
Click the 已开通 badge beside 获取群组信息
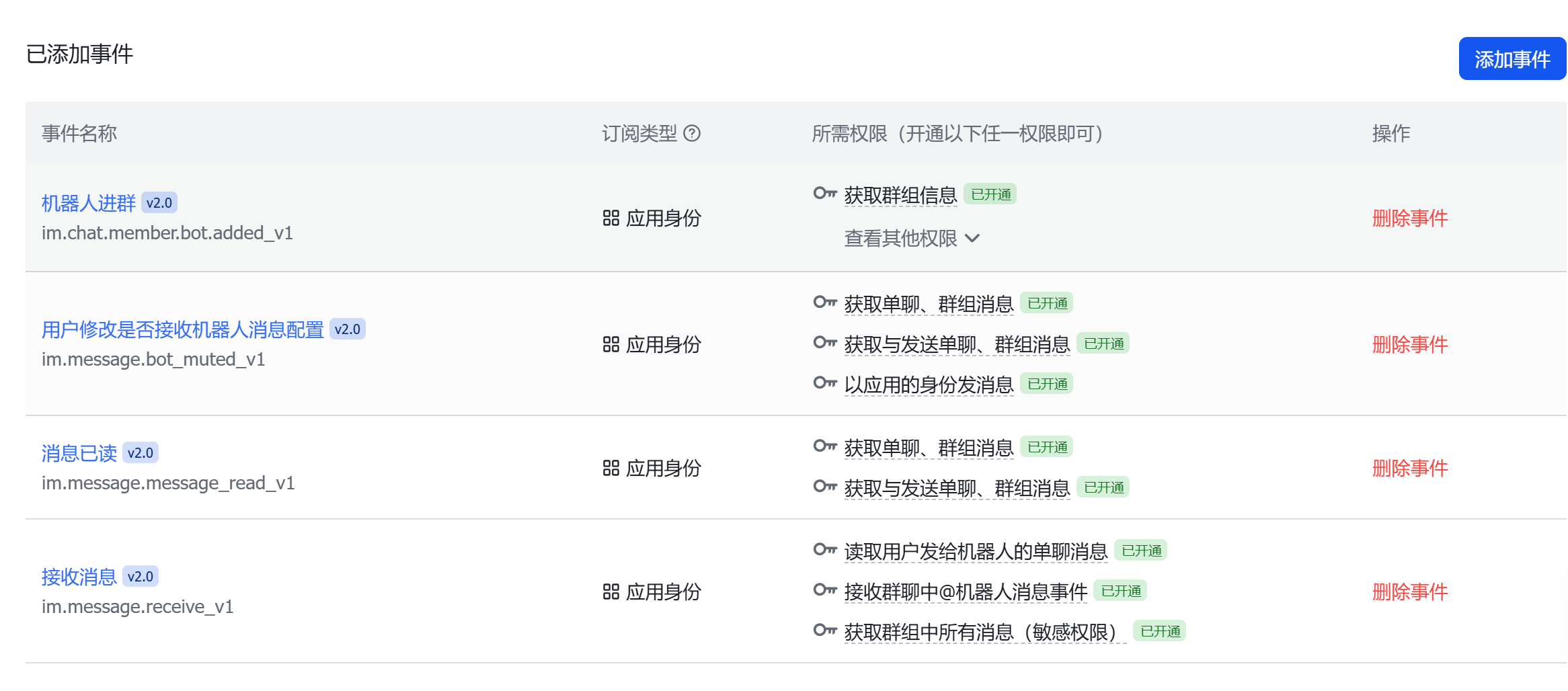click(x=990, y=194)
